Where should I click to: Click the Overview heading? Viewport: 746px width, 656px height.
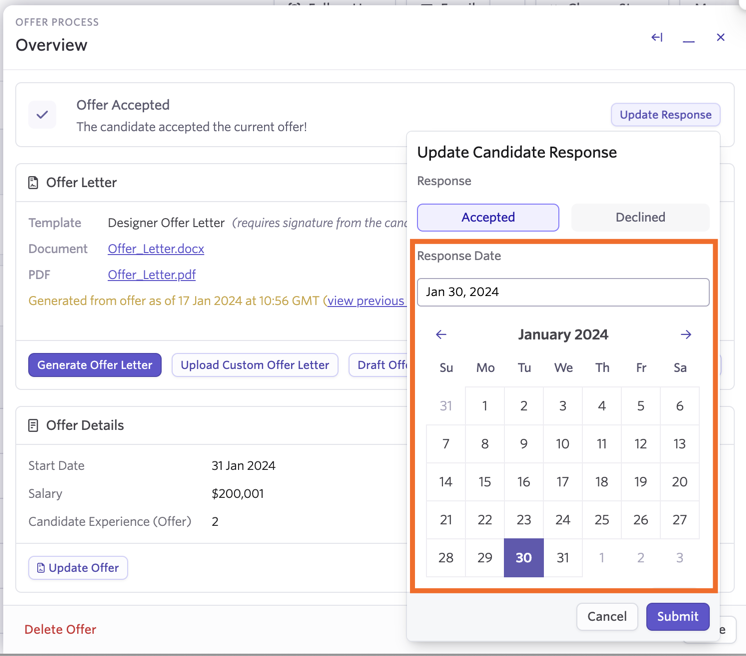(x=51, y=45)
